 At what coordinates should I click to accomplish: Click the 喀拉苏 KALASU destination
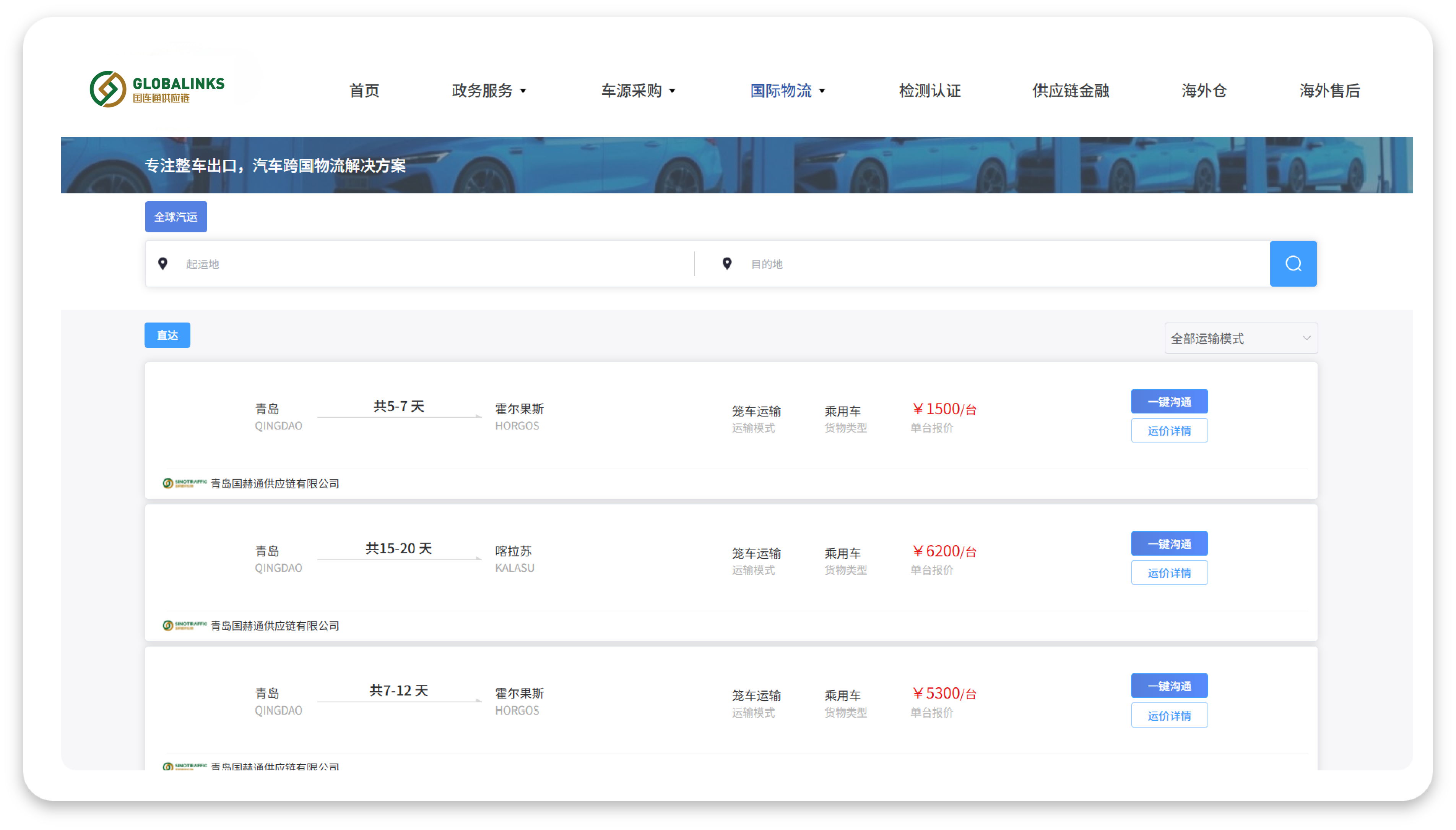[x=514, y=559]
